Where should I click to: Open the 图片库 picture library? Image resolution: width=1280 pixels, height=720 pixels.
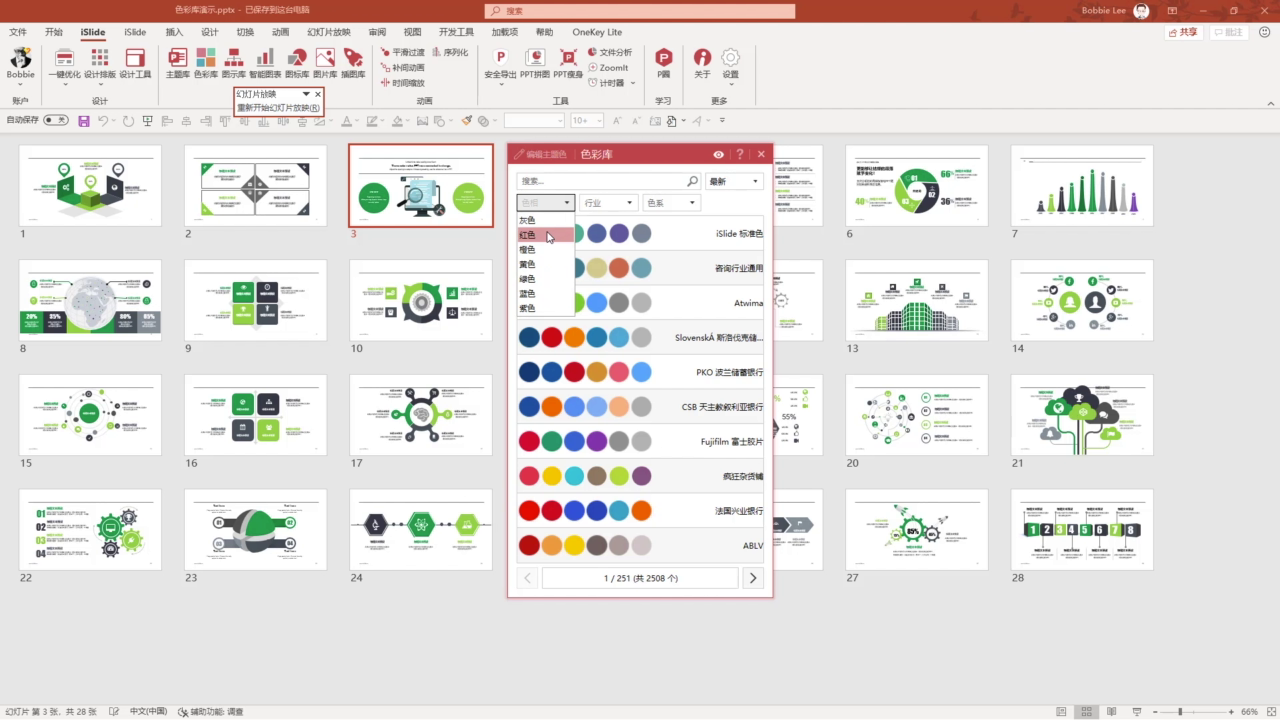pos(325,63)
